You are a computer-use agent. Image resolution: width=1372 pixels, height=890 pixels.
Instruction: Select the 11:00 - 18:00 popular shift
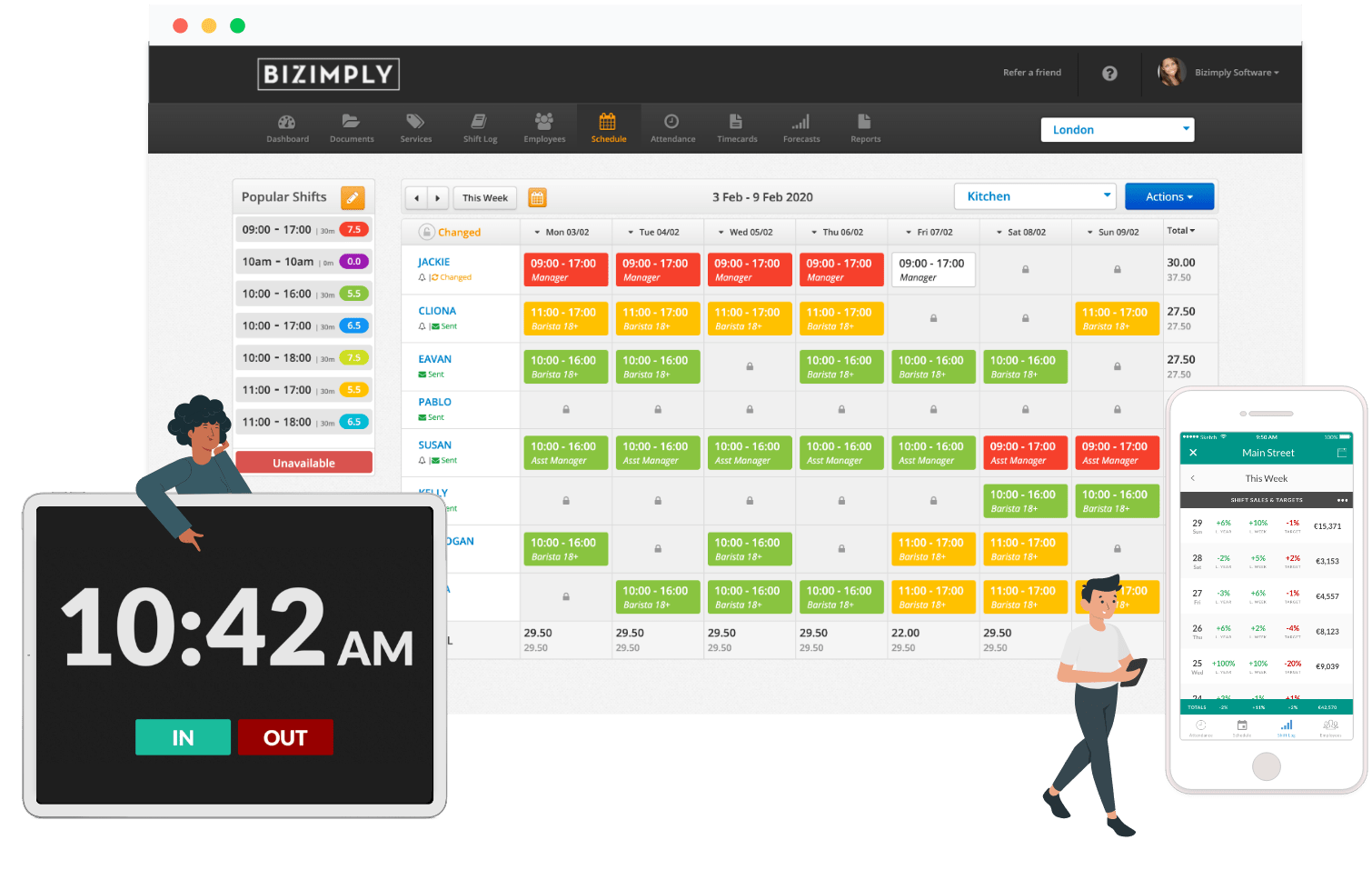303,422
